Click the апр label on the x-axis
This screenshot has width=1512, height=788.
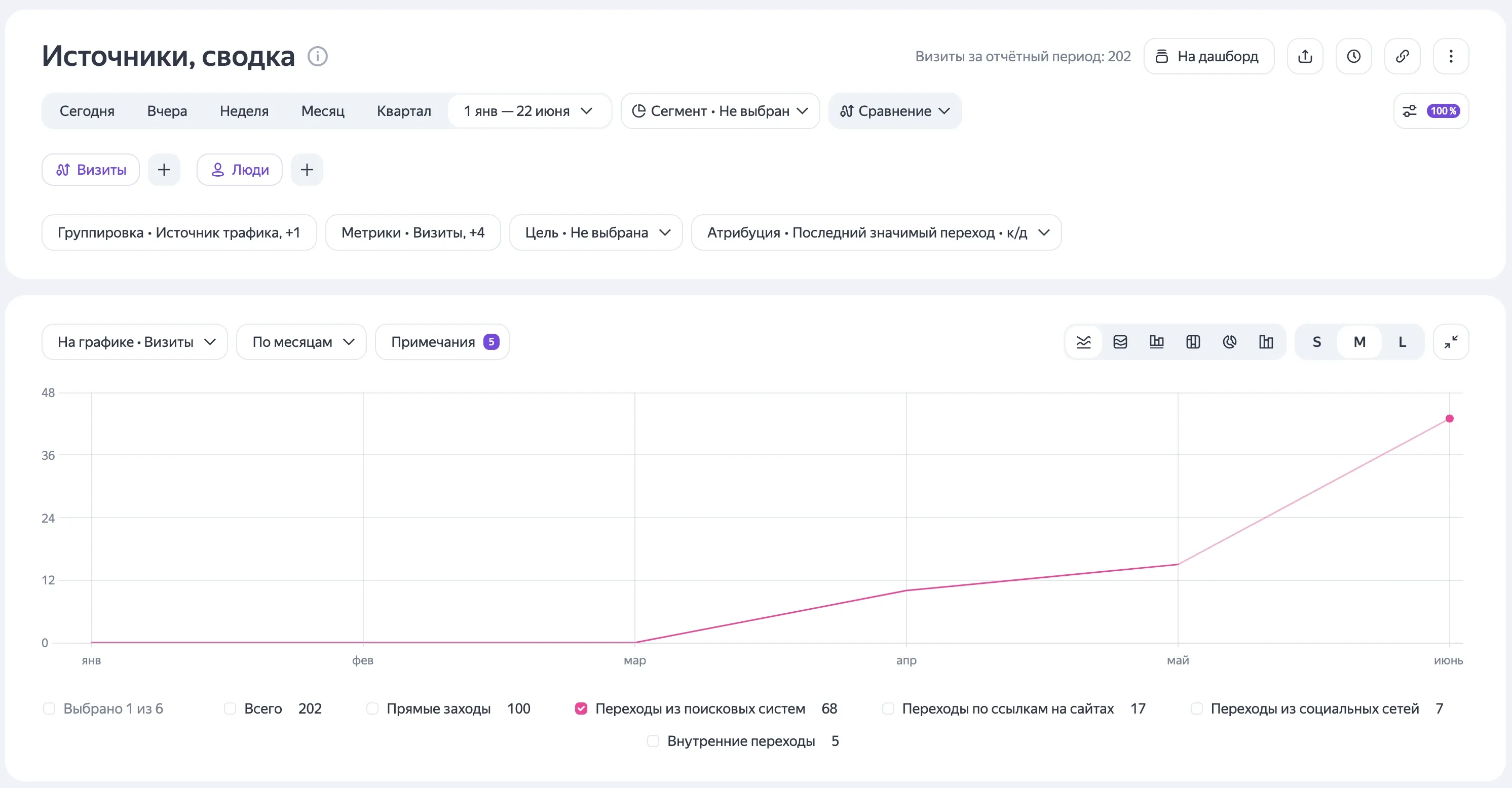coord(906,660)
